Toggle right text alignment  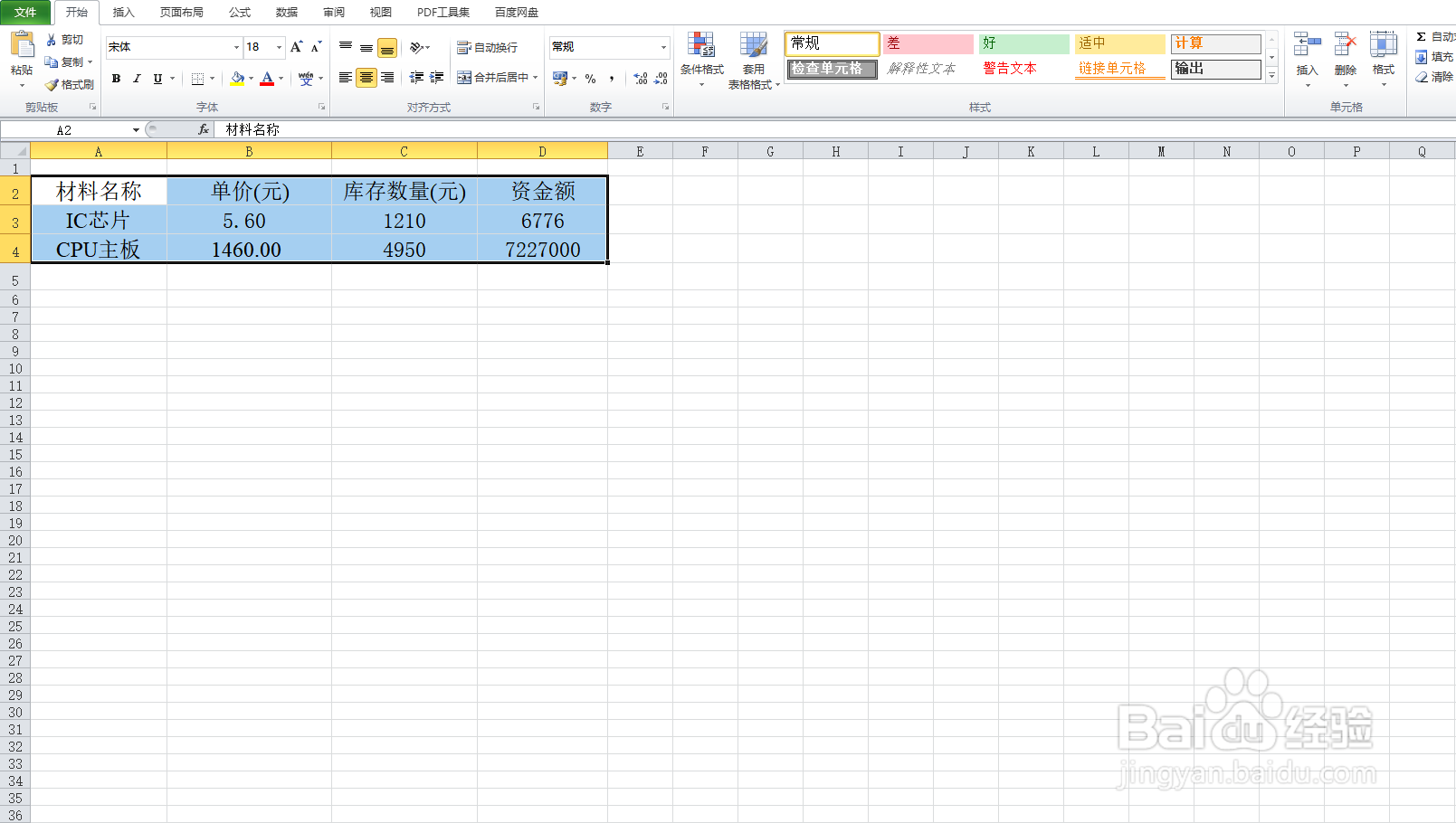pos(387,78)
